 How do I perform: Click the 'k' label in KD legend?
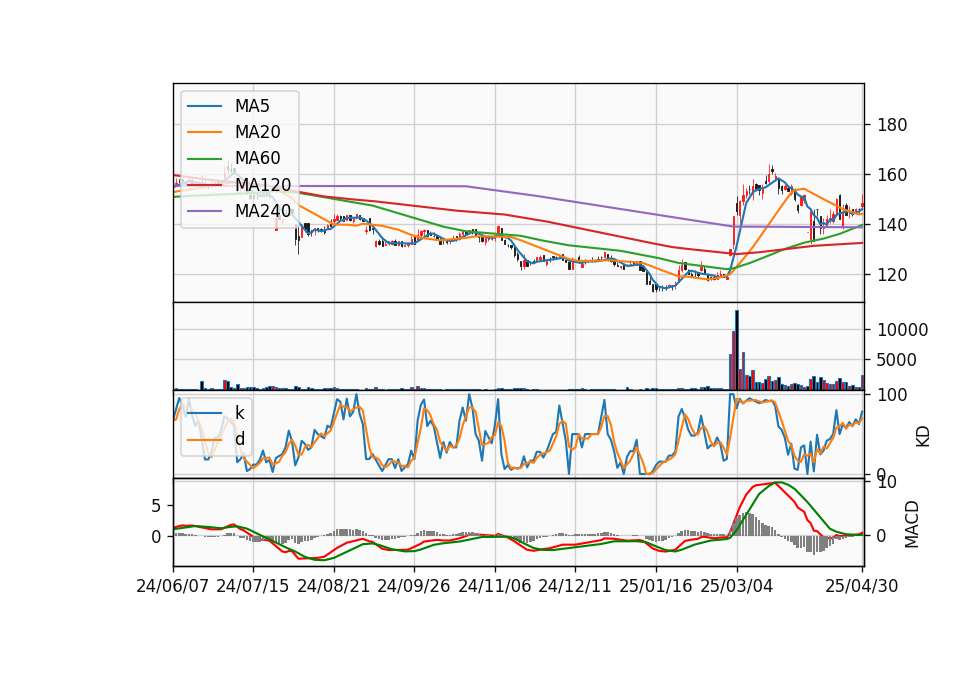(239, 413)
